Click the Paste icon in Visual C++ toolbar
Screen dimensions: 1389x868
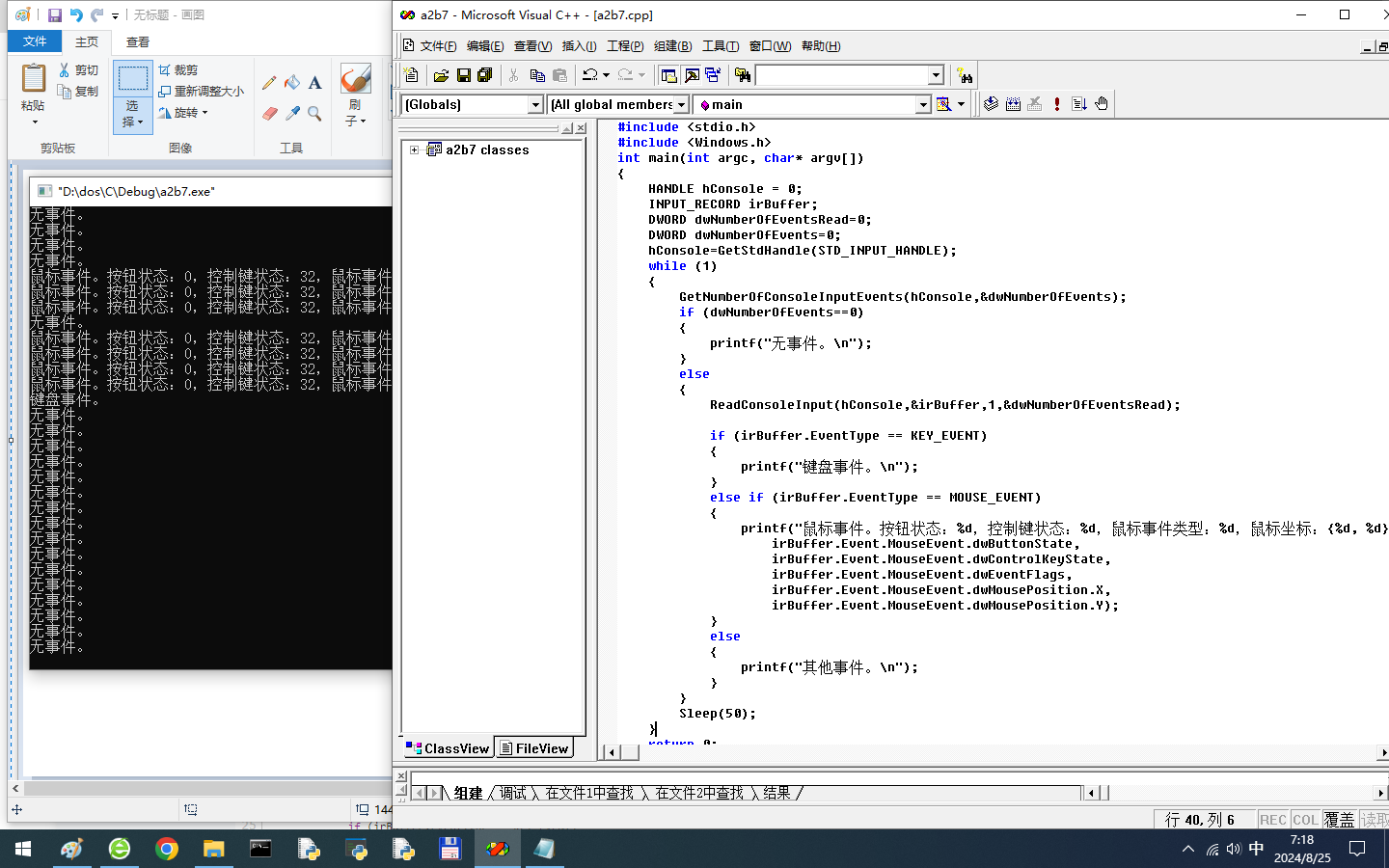559,75
